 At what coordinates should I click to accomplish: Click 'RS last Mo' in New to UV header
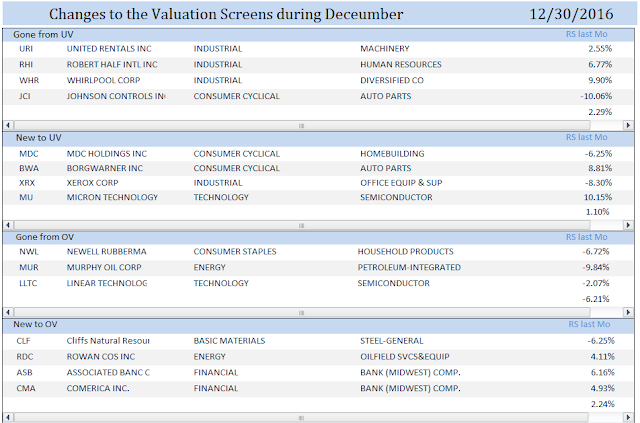click(x=587, y=137)
